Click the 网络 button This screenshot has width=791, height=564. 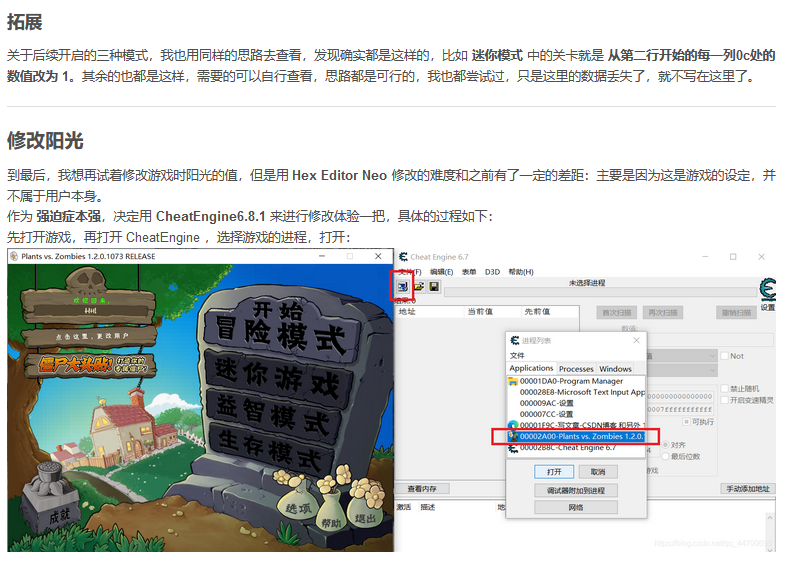[576, 507]
